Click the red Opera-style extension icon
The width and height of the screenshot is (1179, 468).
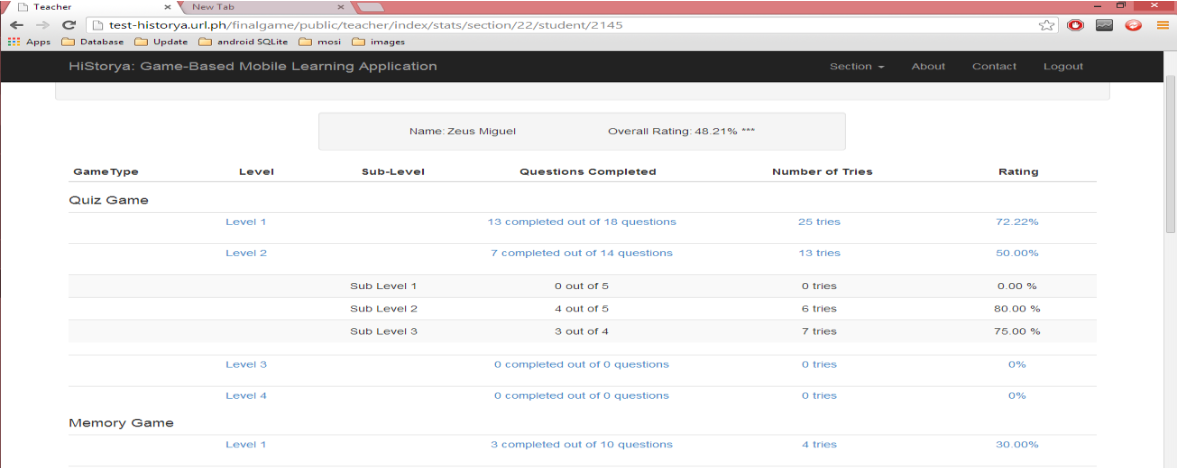point(1076,25)
